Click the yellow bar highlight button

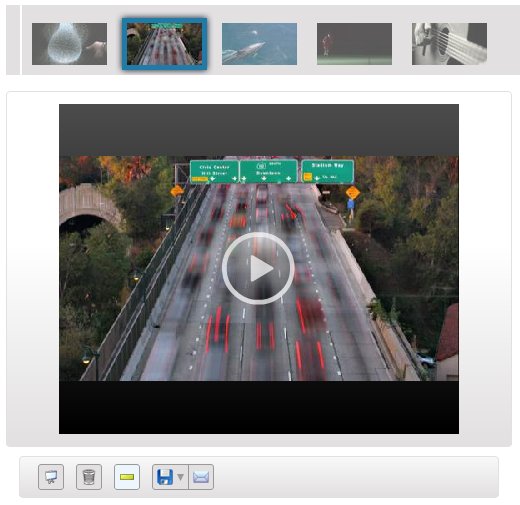pyautogui.click(x=127, y=477)
